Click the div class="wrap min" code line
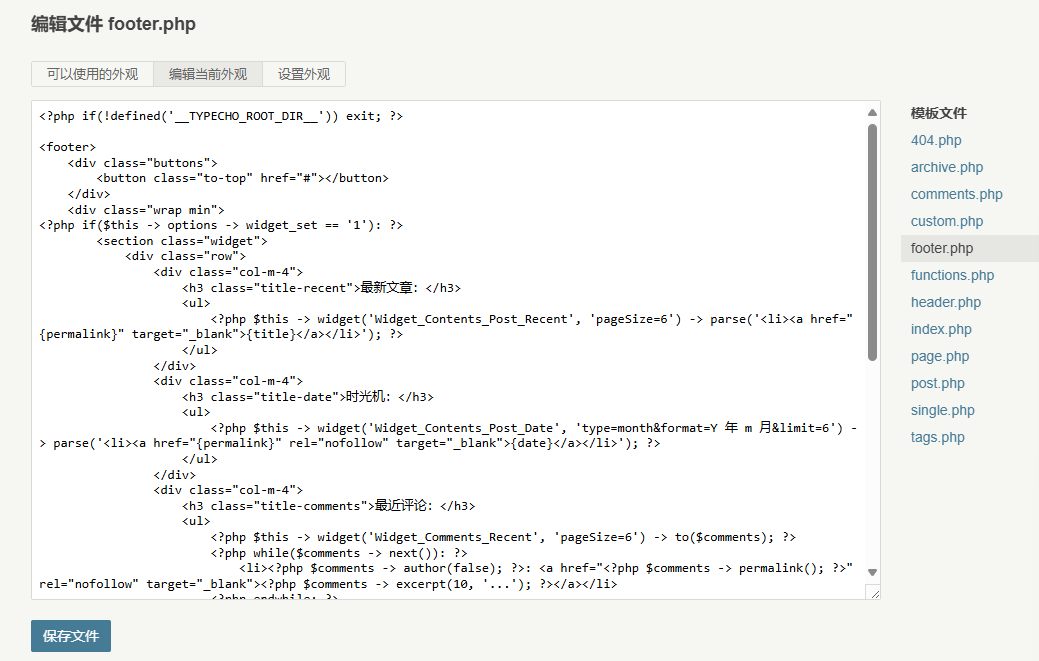The height and width of the screenshot is (661, 1039). 146,210
